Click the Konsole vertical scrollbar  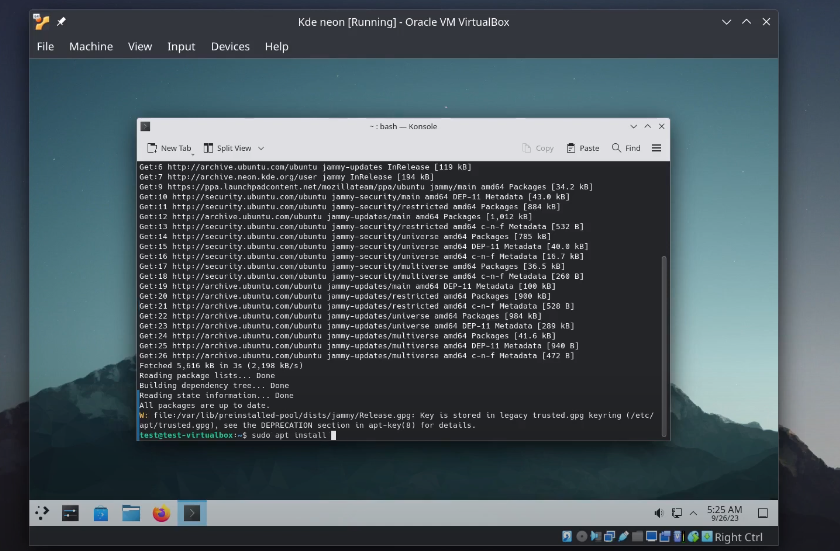point(665,330)
